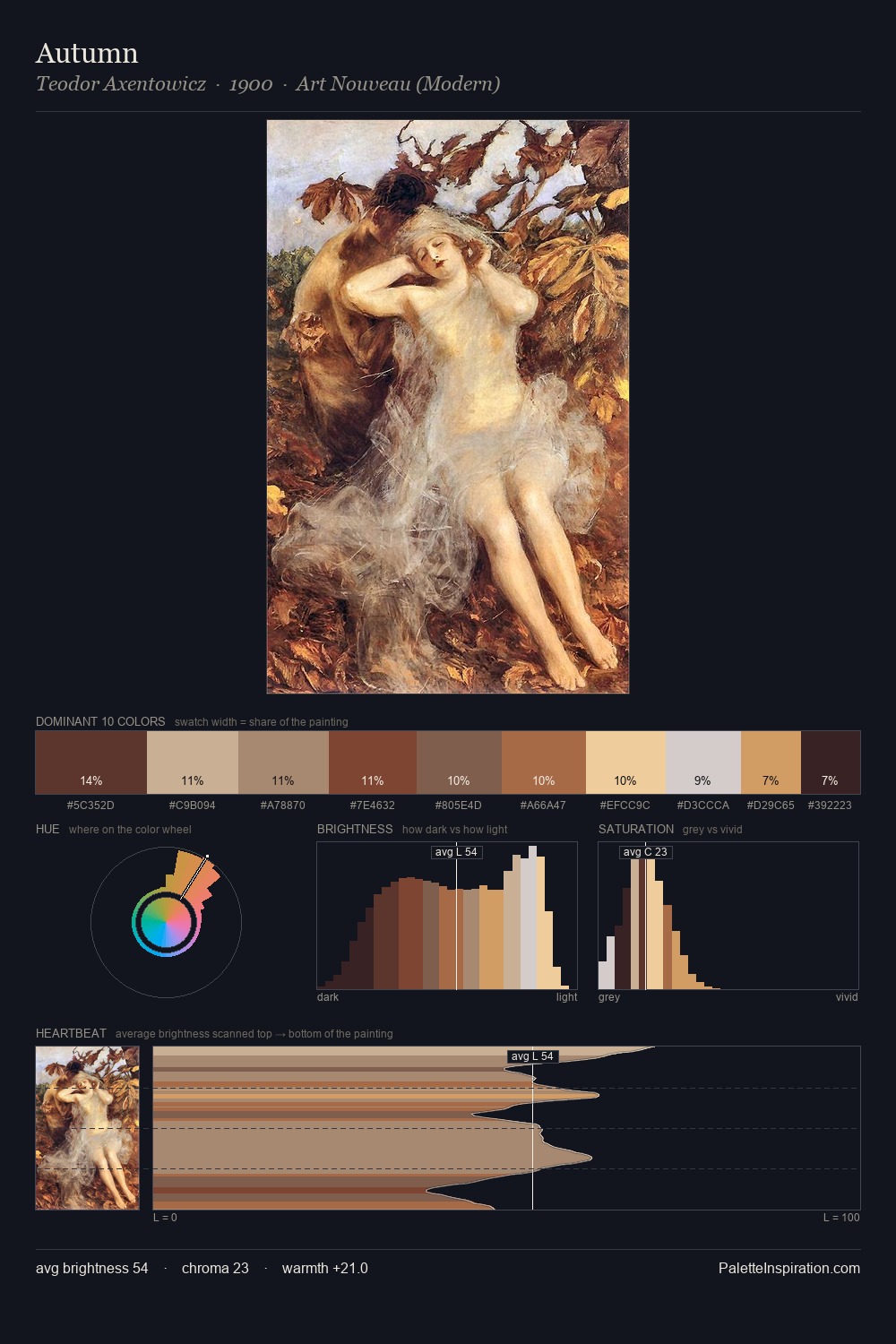This screenshot has width=896, height=1344.
Task: Click the main Autumn painting image
Action: coord(448,407)
